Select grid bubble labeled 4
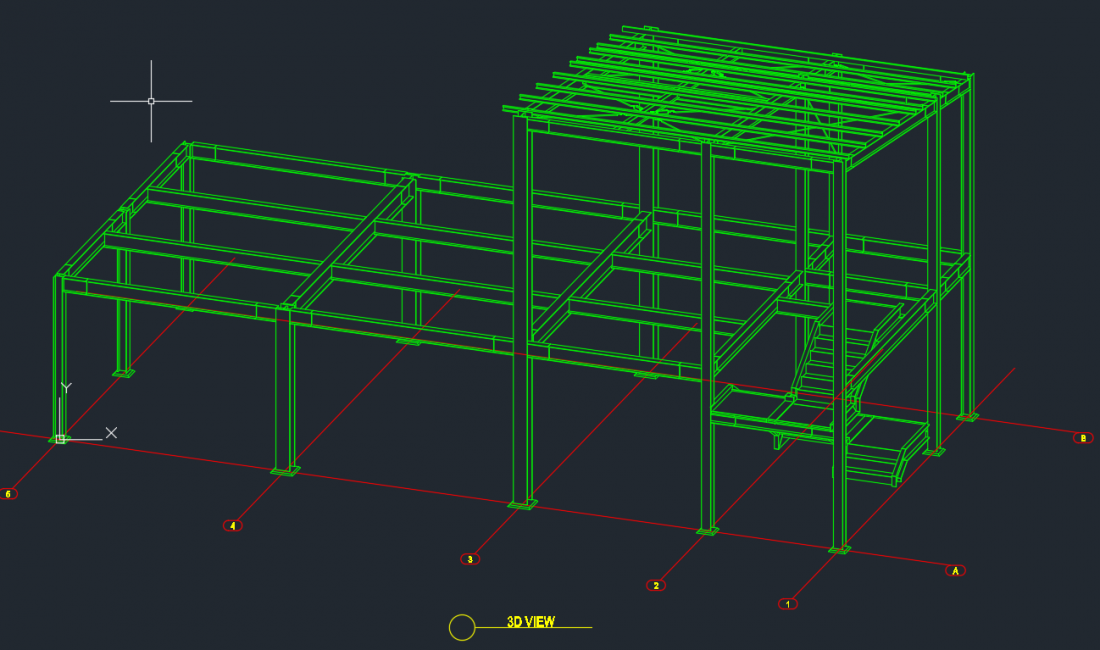The height and width of the screenshot is (650, 1100). pos(233,525)
